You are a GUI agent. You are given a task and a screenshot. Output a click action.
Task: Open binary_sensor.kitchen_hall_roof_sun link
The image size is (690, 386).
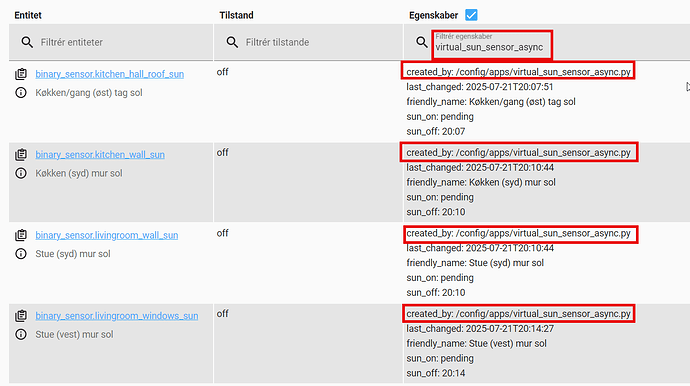coord(110,74)
